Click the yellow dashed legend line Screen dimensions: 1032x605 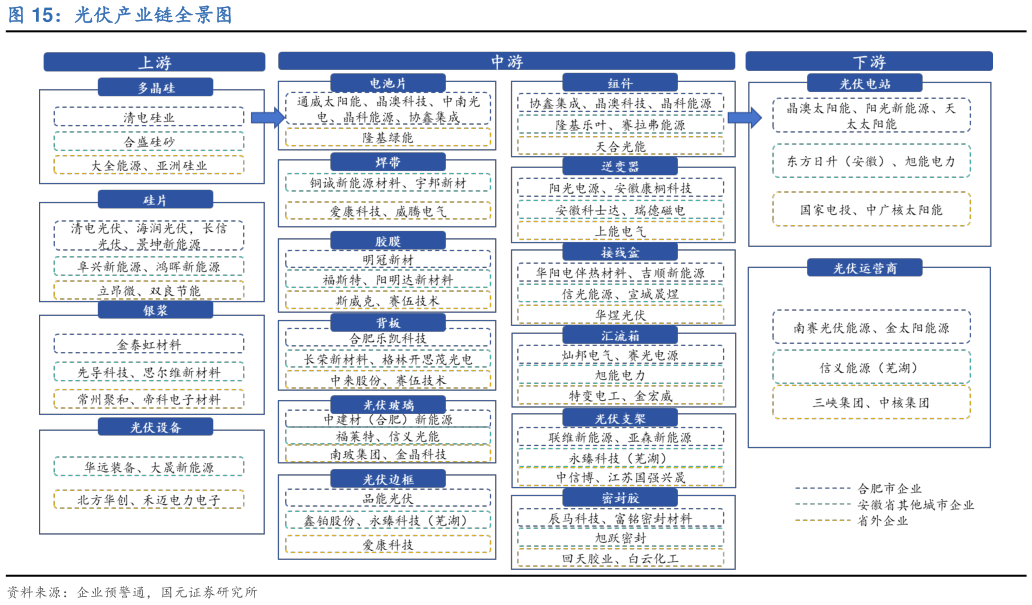pos(822,520)
